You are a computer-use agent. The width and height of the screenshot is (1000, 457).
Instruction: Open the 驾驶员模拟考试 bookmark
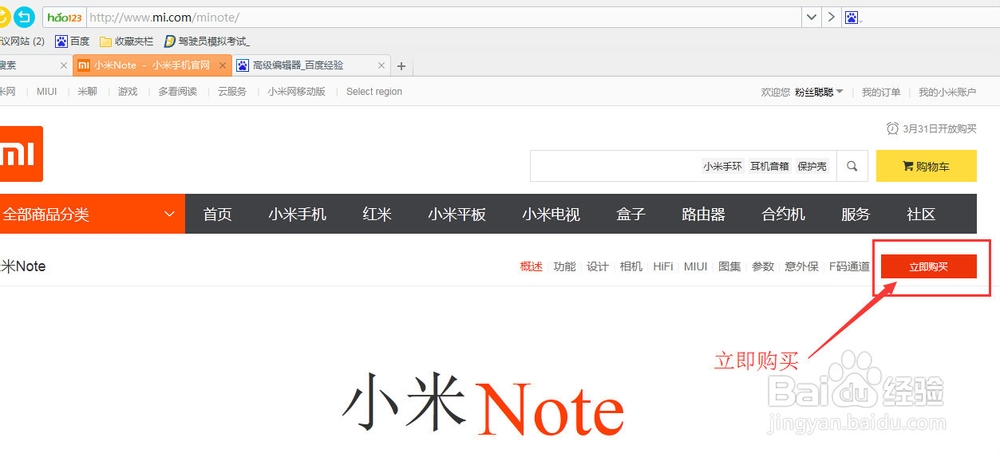click(x=207, y=41)
